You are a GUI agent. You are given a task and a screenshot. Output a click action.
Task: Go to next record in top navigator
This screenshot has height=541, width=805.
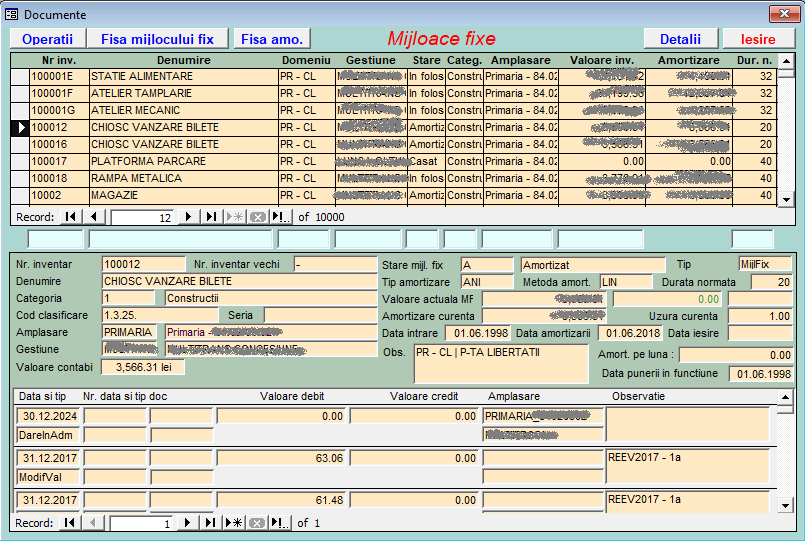coord(187,217)
